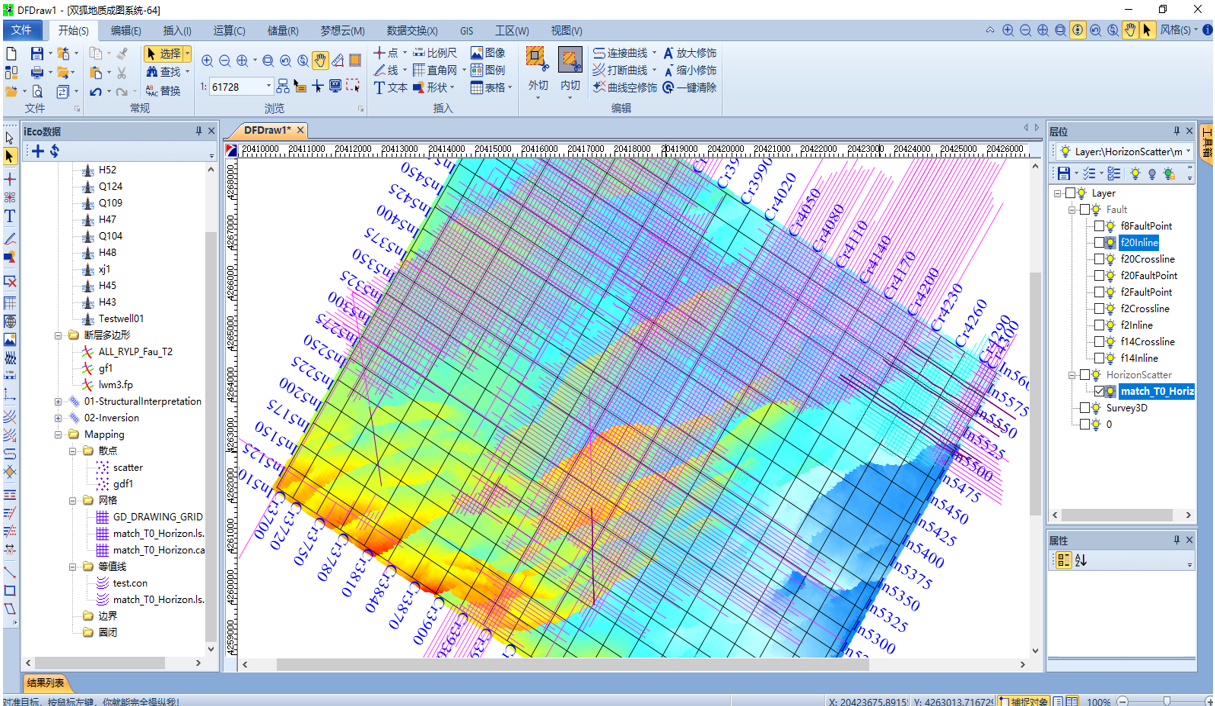Image resolution: width=1215 pixels, height=706 pixels.
Task: Open the 数据交换 menu tab
Action: [412, 31]
